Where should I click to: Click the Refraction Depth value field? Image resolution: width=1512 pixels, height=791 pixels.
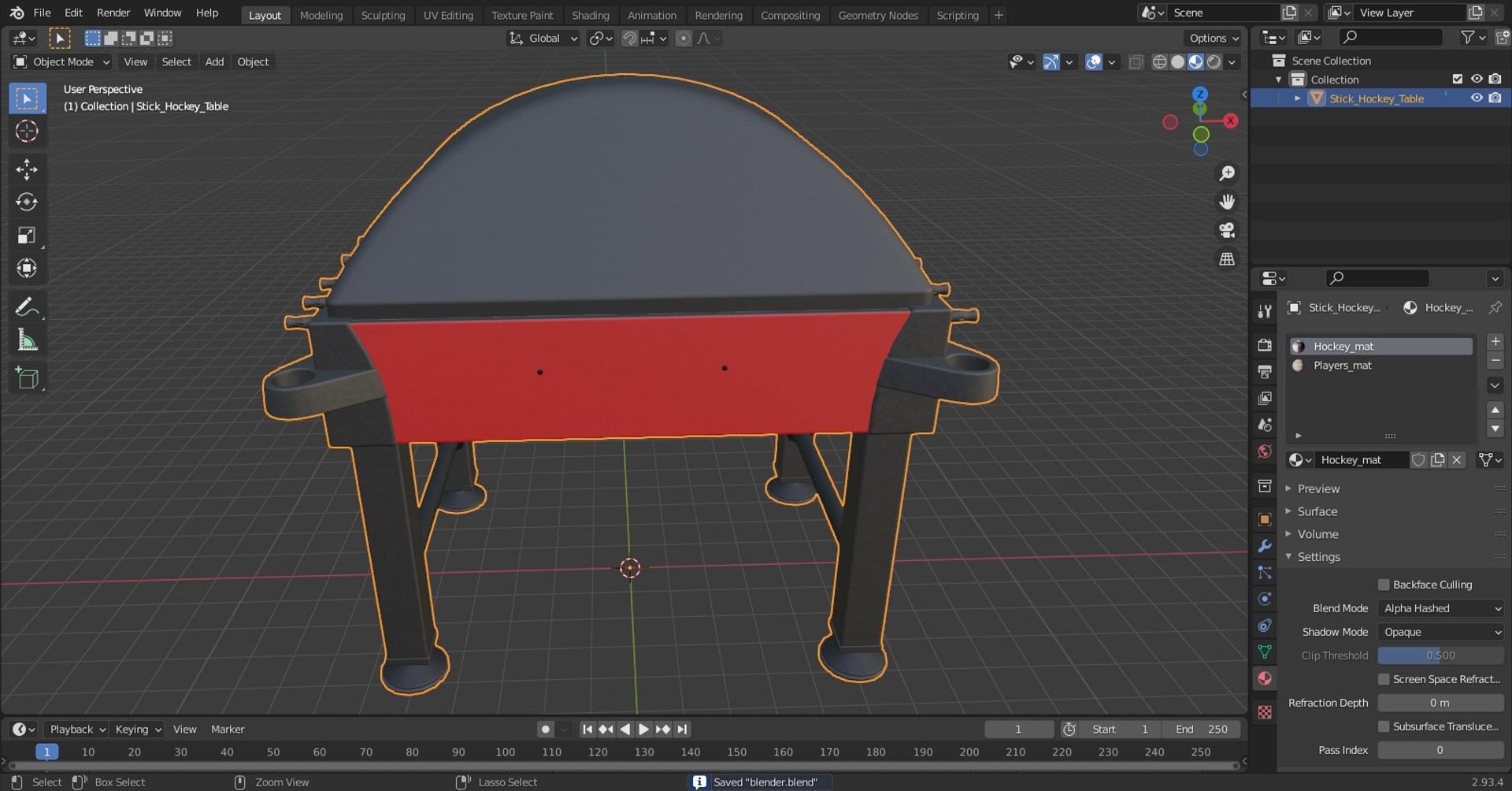(1441, 703)
